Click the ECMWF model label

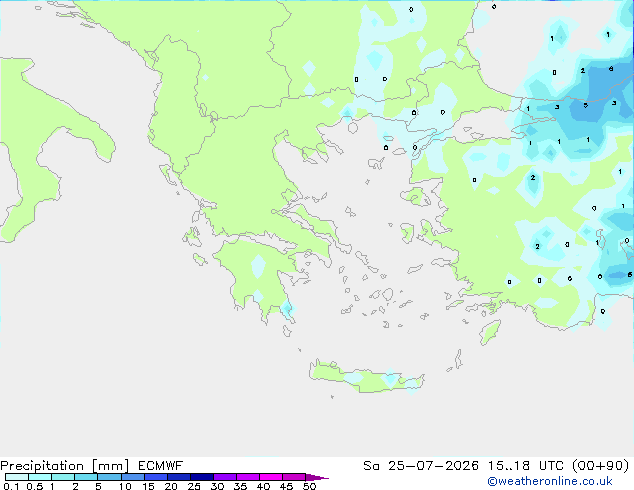[x=161, y=466]
